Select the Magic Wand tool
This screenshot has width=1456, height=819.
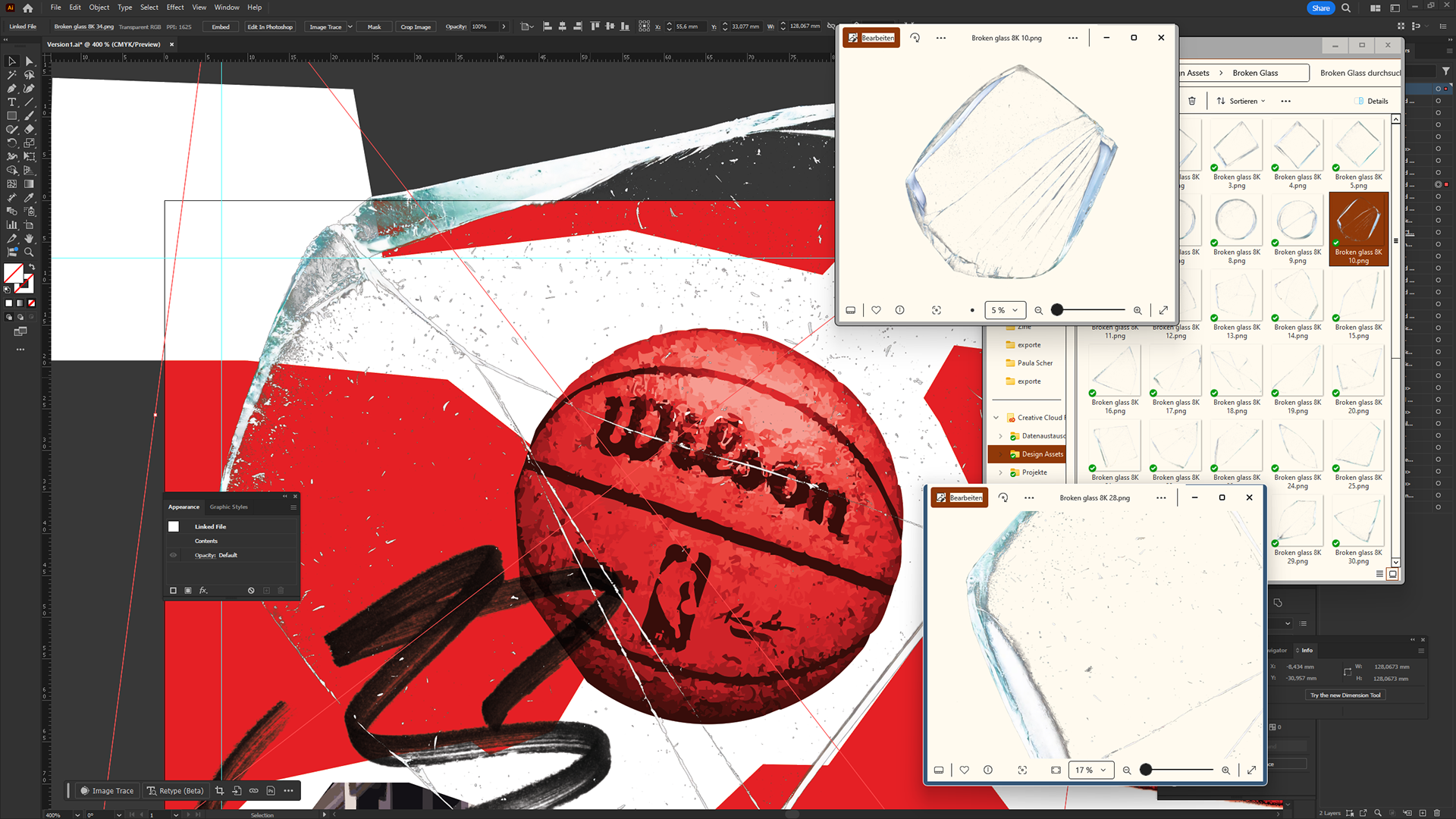pos(11,75)
